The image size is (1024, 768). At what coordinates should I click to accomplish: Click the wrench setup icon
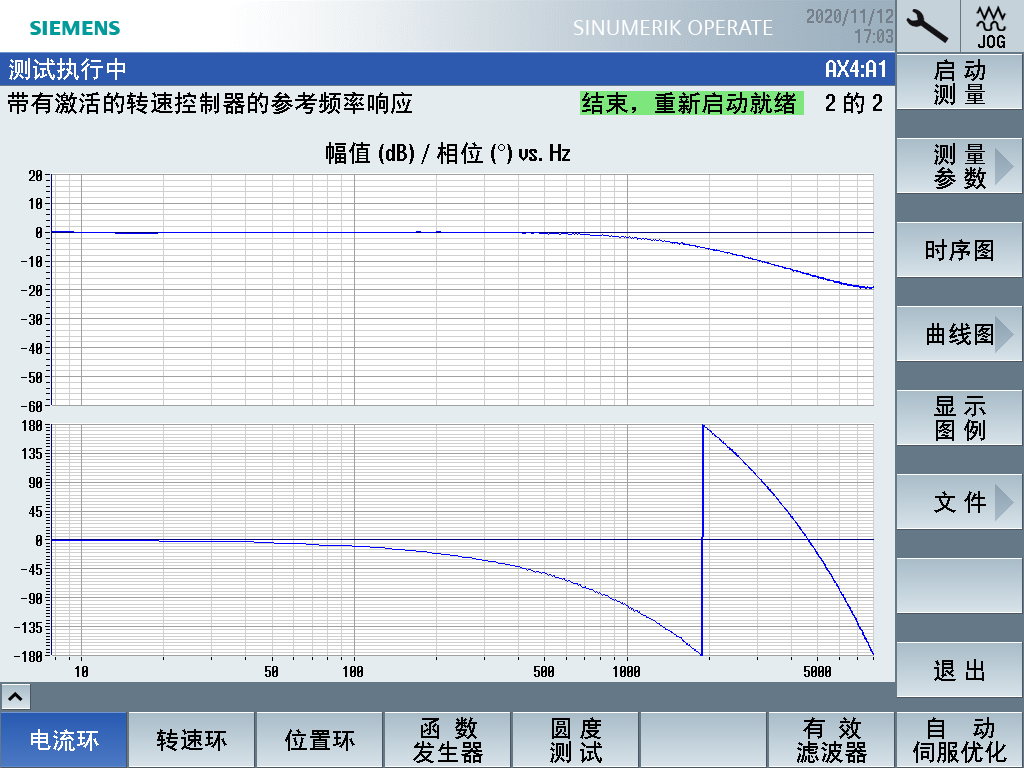click(x=928, y=25)
